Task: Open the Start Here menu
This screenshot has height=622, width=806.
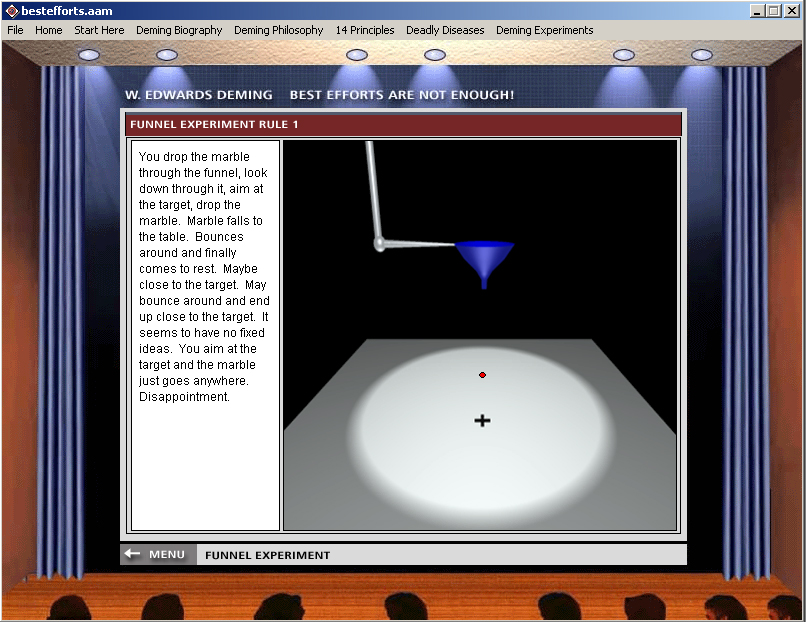Action: [99, 30]
